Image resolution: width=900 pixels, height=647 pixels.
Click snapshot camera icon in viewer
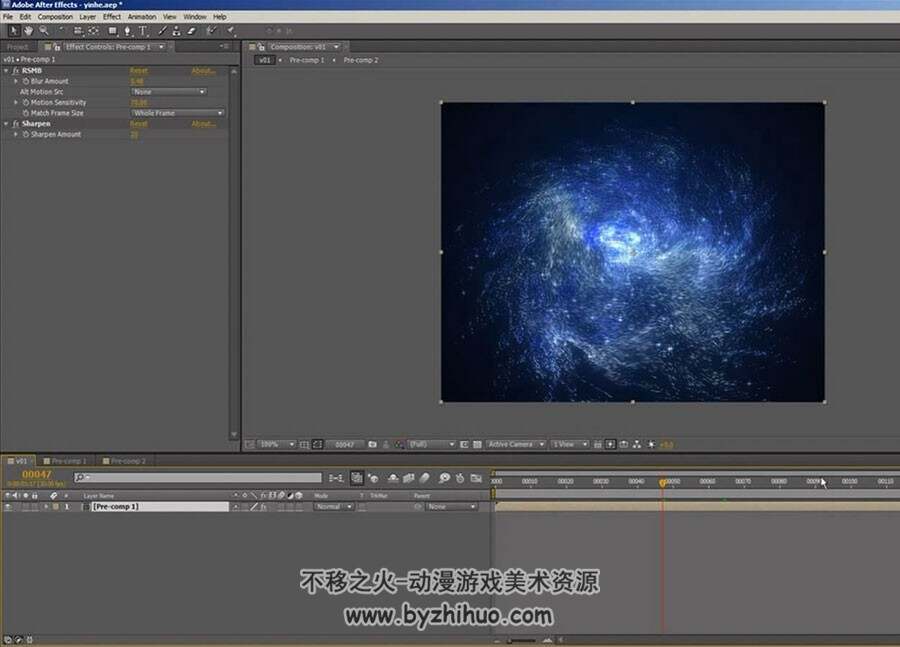point(373,444)
